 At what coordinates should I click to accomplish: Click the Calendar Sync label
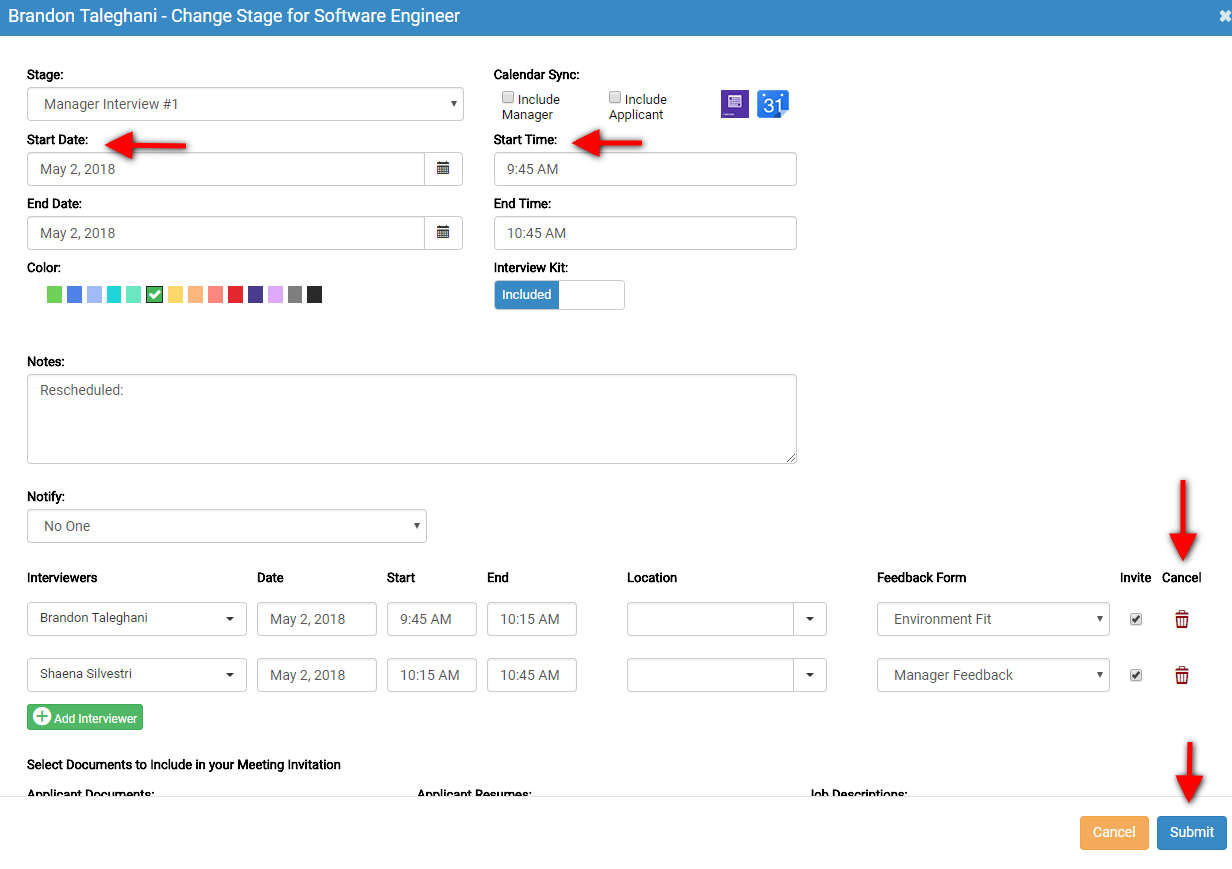(x=537, y=75)
